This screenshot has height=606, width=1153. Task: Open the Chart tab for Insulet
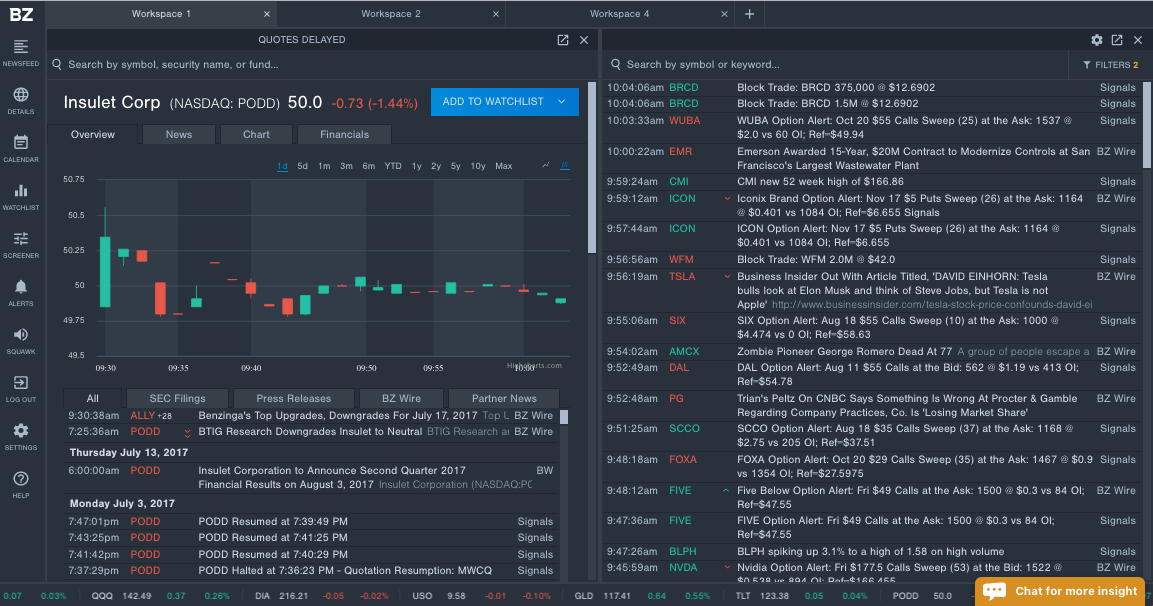point(256,135)
